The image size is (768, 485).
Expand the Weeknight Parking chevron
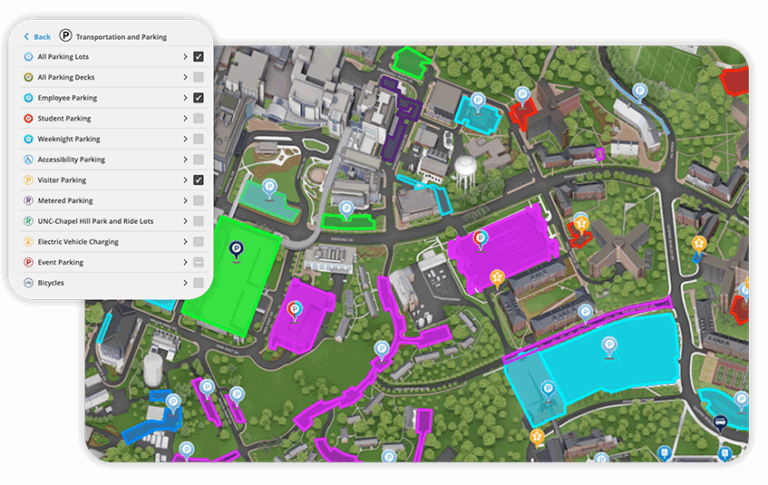tap(185, 139)
